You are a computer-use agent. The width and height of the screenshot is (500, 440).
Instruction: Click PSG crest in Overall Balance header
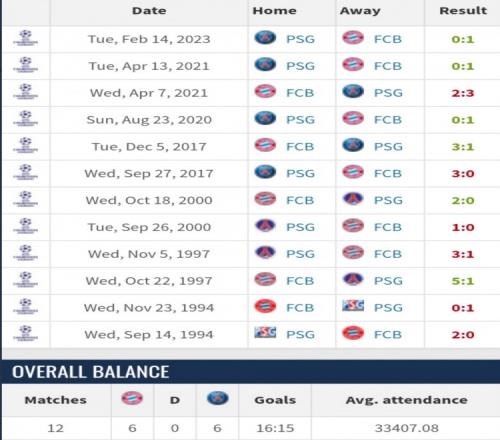coord(218,398)
